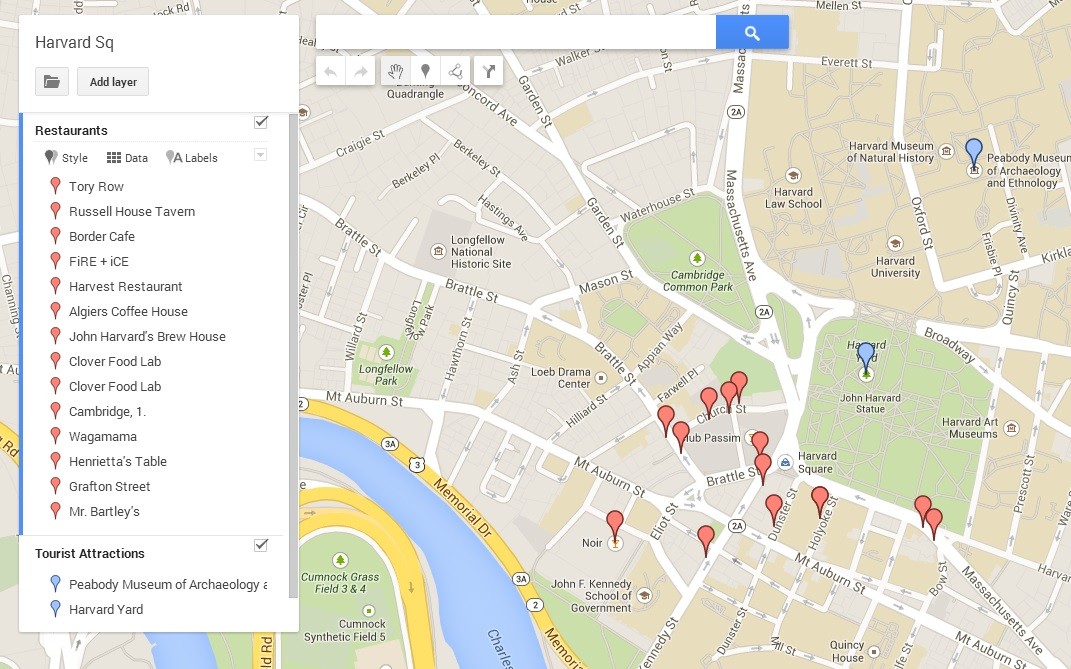Screen dimensions: 1071x669
Task: Open Labels options for Restaurants layer
Action: pyautogui.click(x=192, y=158)
